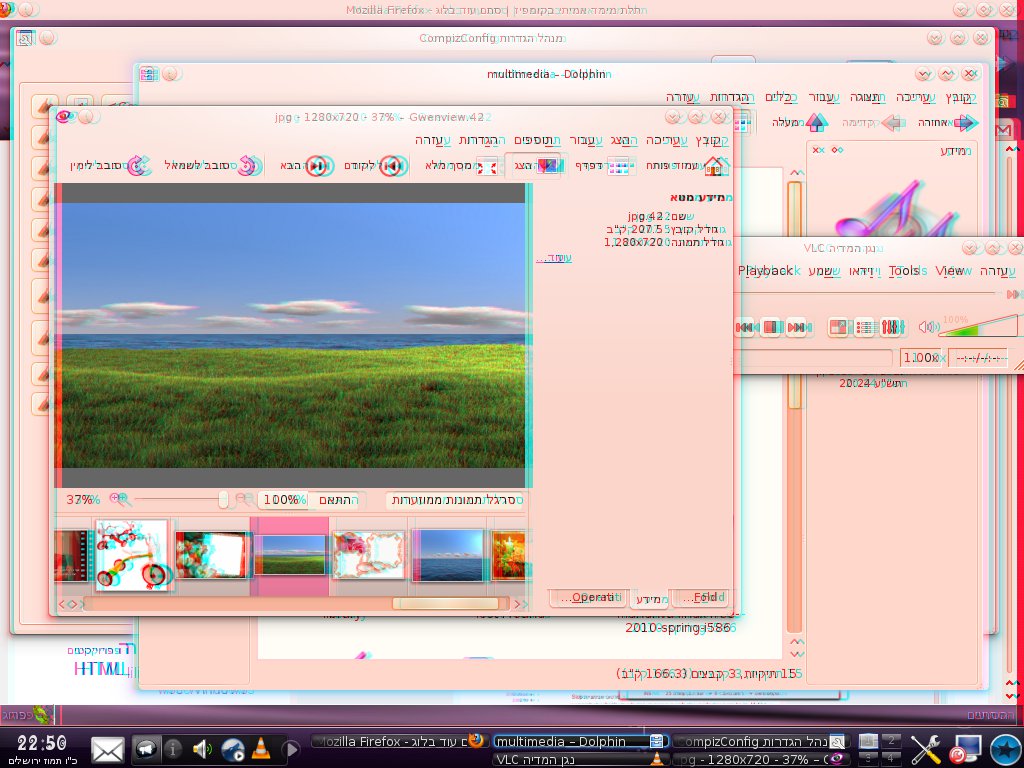Open Dolphin File menu (קובץ)
The width and height of the screenshot is (1024, 768).
pos(960,97)
